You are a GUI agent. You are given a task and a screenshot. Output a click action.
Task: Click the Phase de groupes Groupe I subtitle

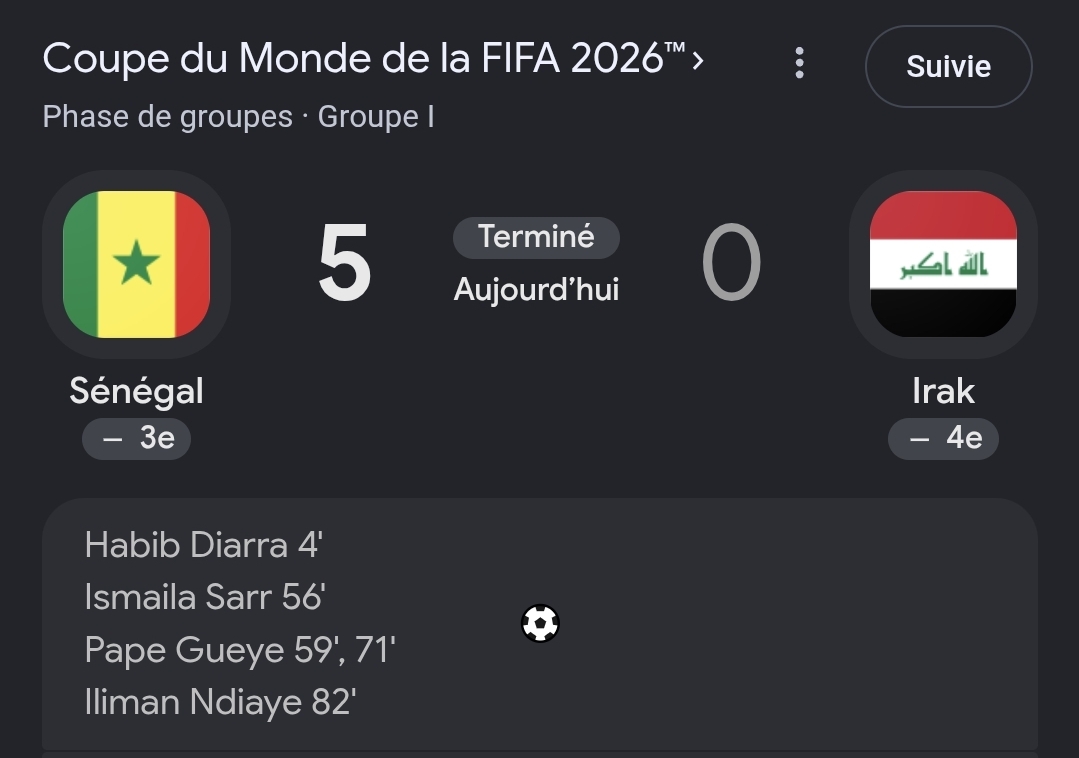[238, 116]
